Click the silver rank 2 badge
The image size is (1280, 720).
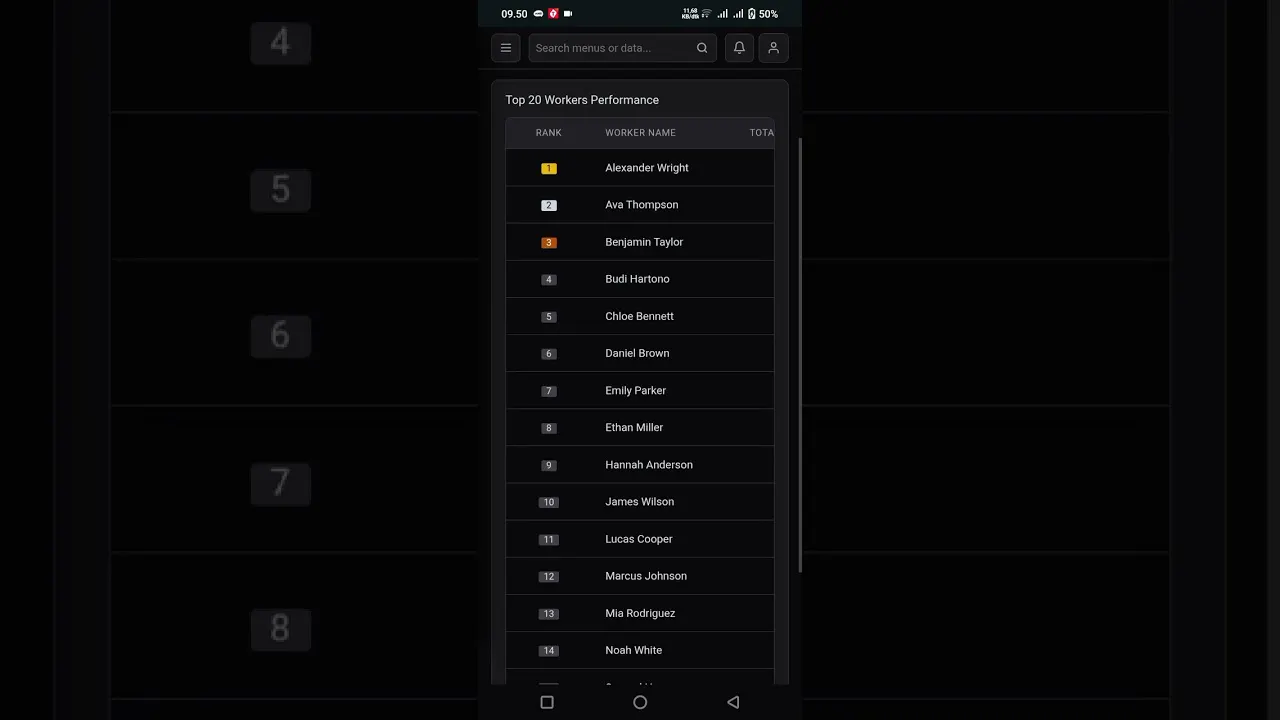click(548, 205)
